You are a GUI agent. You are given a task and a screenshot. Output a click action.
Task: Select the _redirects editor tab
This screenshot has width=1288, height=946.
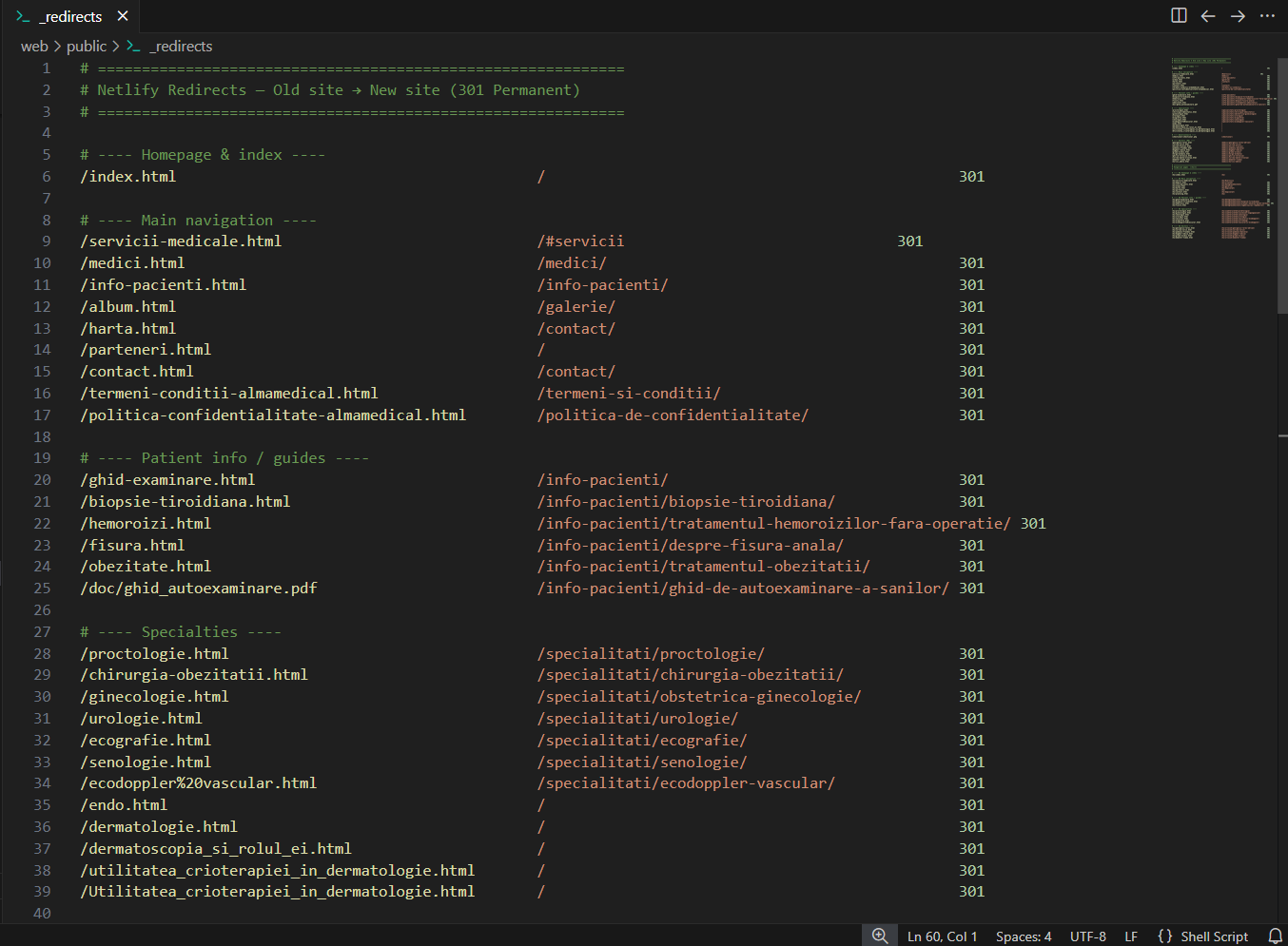69,16
